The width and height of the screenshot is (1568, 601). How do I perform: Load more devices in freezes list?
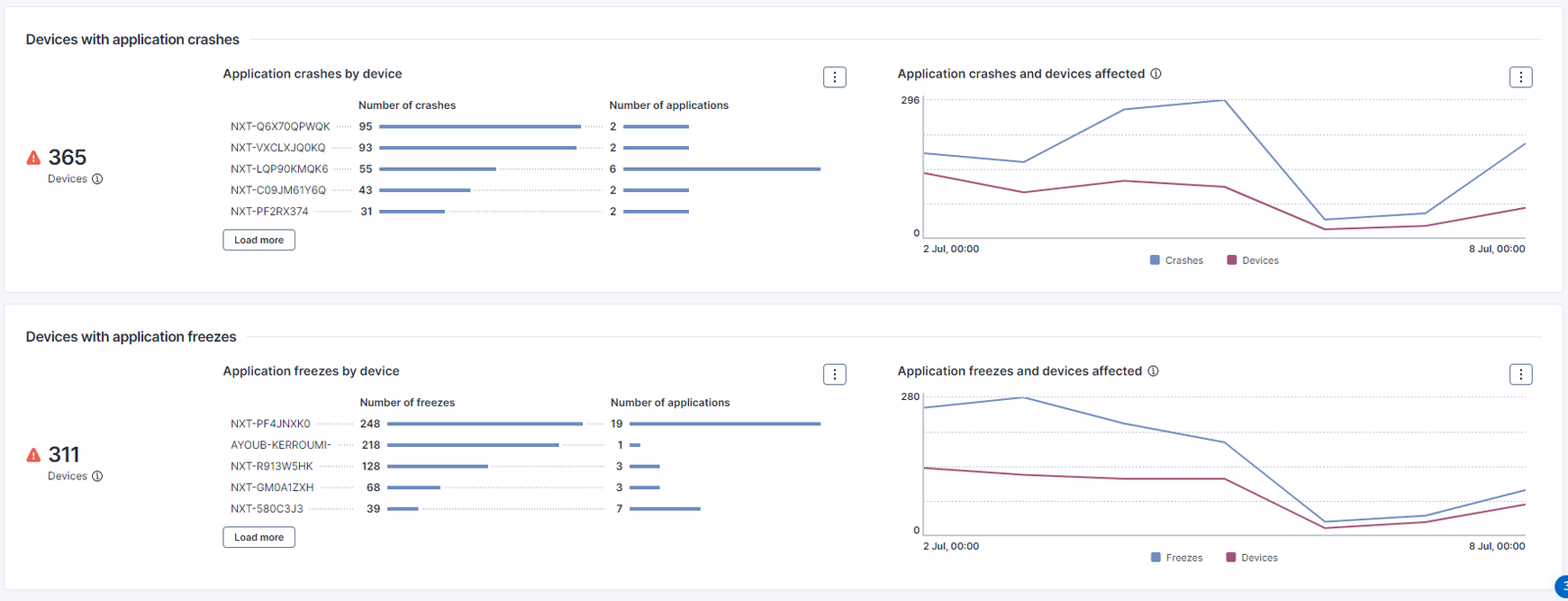[258, 538]
